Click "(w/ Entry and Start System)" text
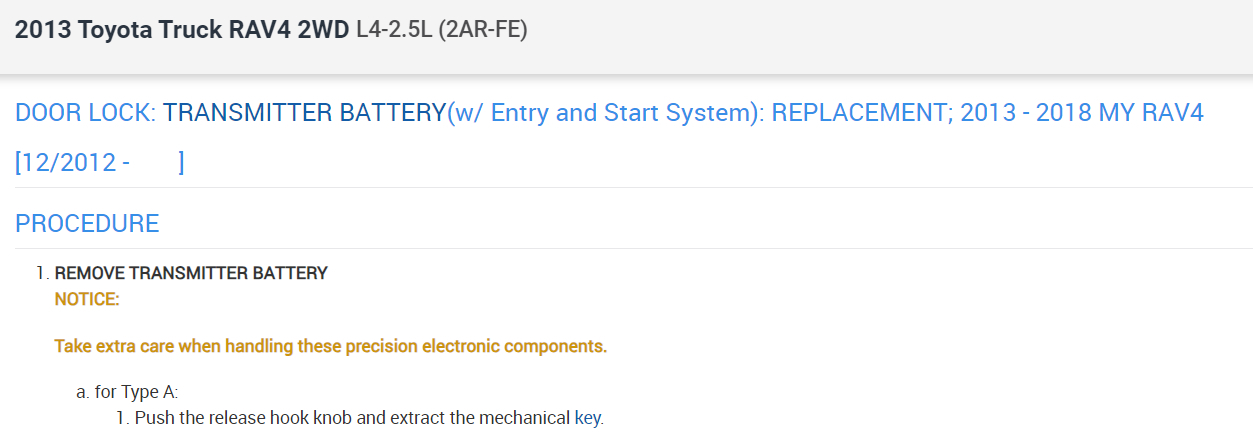The width and height of the screenshot is (1253, 436). coord(604,113)
